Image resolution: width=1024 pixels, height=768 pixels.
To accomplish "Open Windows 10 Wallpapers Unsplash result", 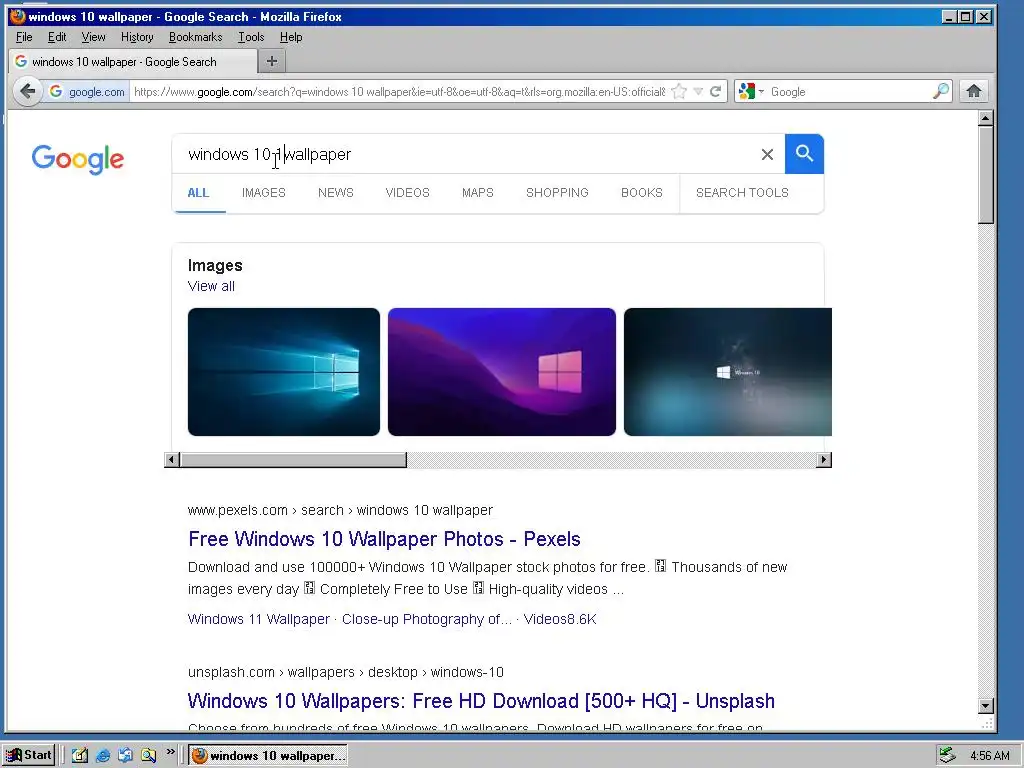I will click(x=481, y=701).
